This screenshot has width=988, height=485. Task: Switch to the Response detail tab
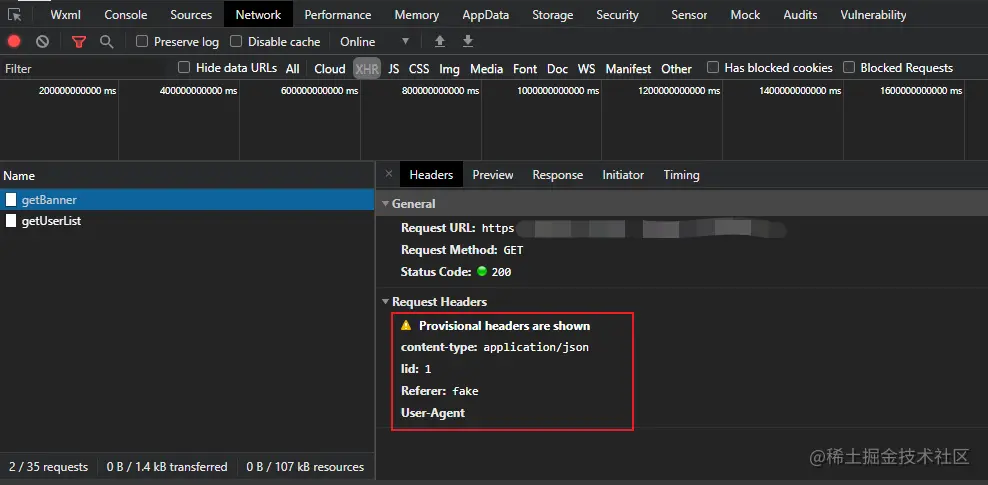tap(558, 174)
